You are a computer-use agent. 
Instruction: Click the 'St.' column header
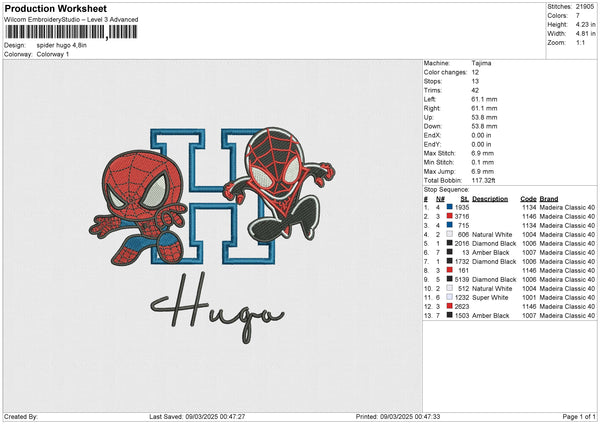465,199
